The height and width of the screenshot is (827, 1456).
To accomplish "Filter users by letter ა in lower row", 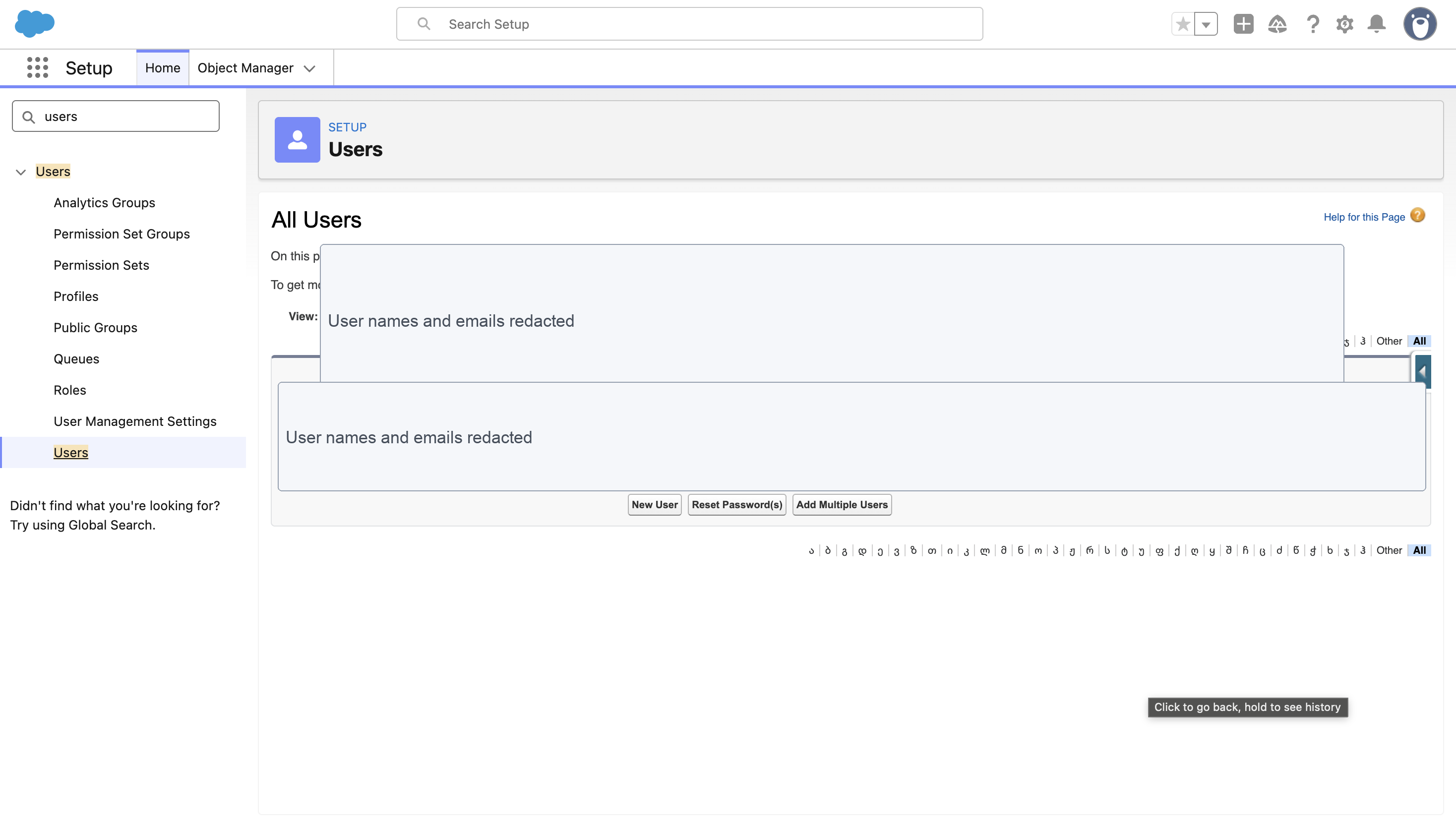I will point(812,551).
